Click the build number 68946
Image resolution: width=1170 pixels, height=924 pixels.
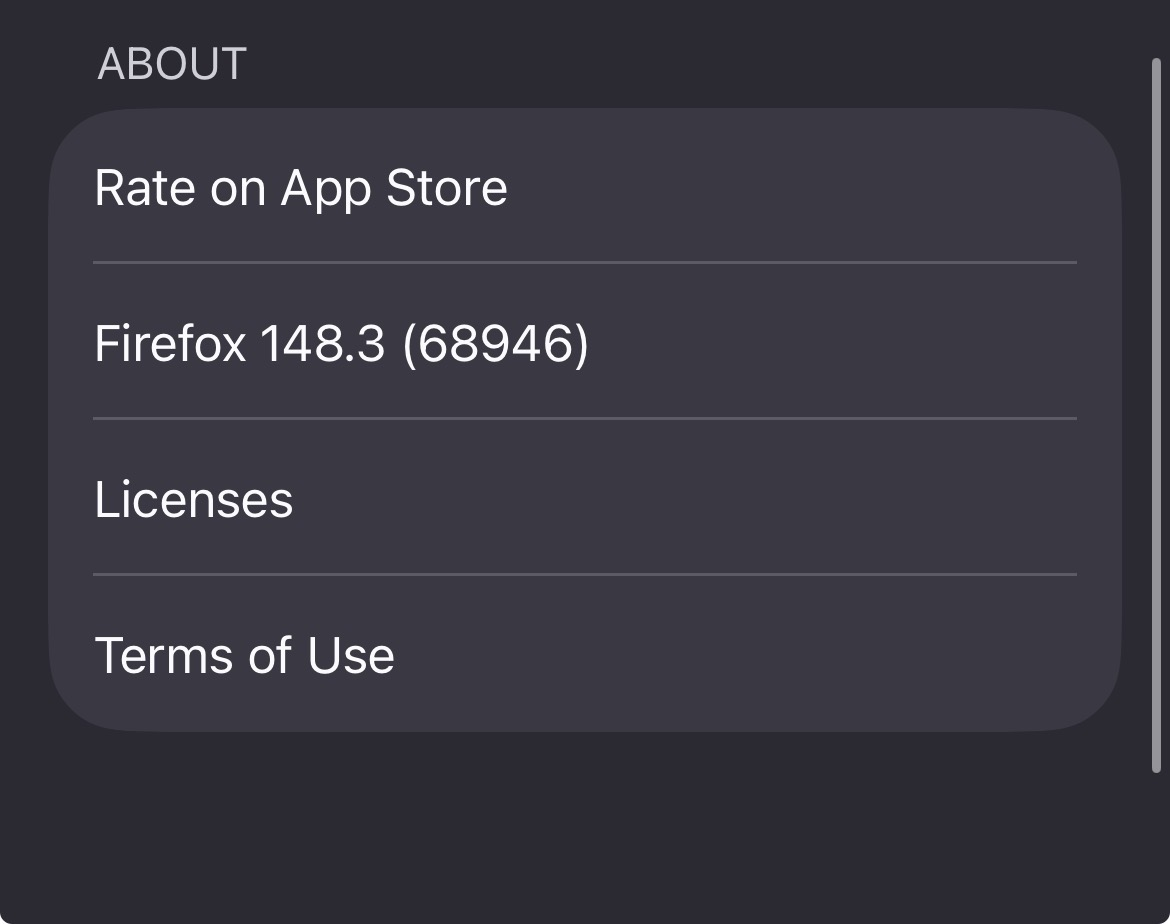point(496,344)
